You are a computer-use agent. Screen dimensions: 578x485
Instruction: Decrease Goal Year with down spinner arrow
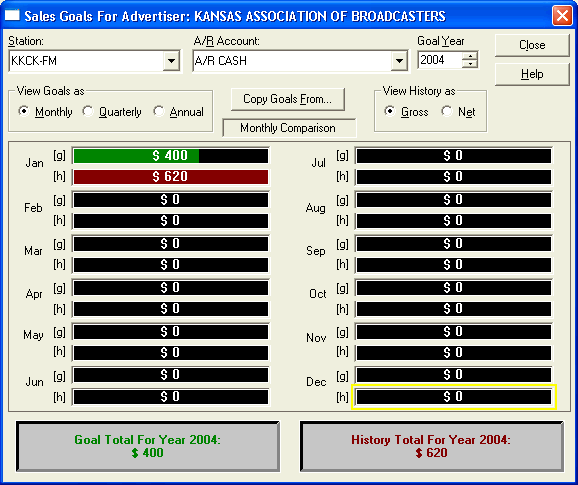[x=470, y=64]
